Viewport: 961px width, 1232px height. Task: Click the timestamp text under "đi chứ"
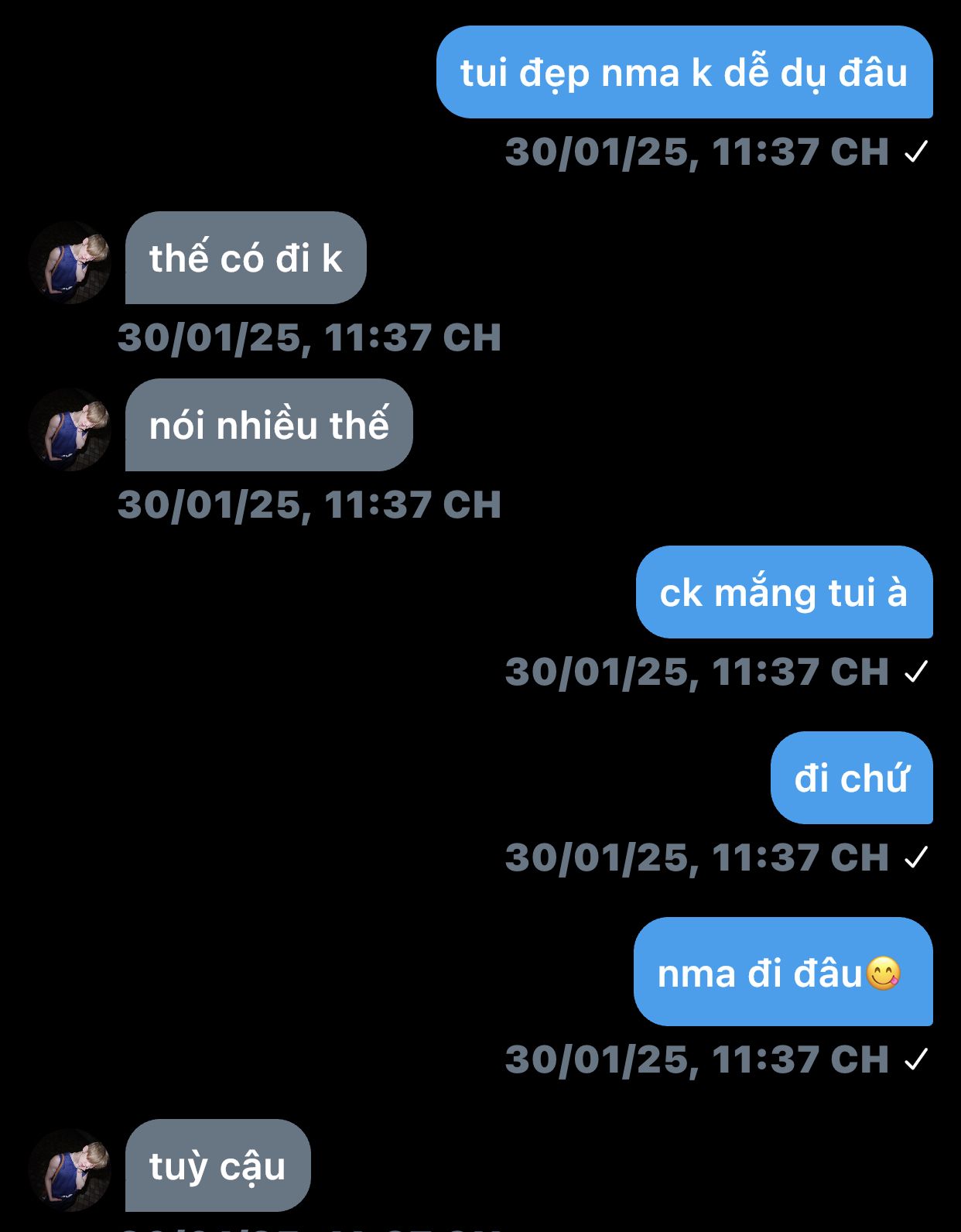click(x=697, y=858)
